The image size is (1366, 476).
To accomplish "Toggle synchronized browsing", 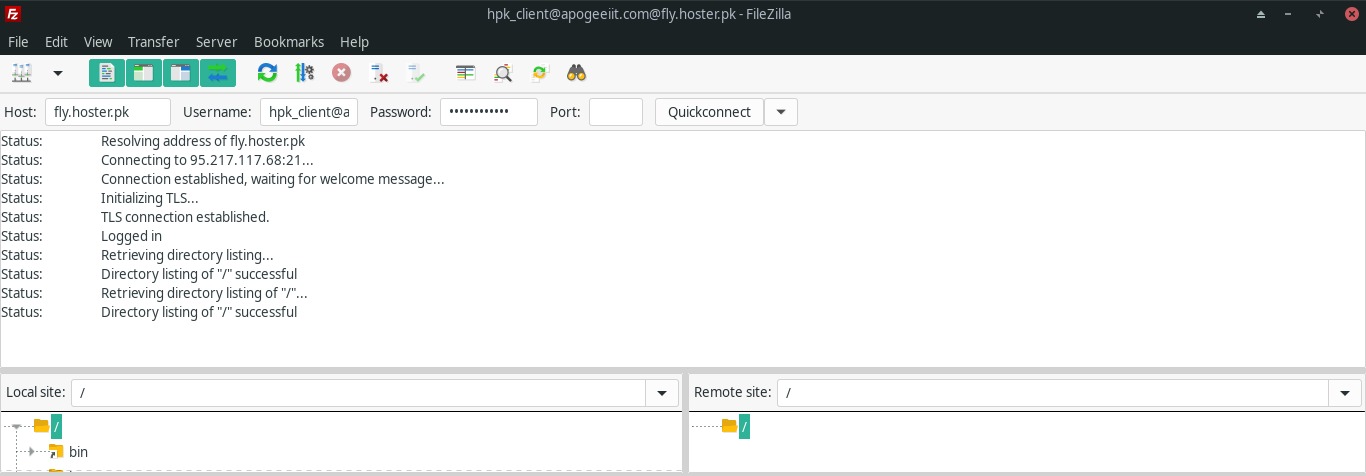I will pyautogui.click(x=540, y=73).
